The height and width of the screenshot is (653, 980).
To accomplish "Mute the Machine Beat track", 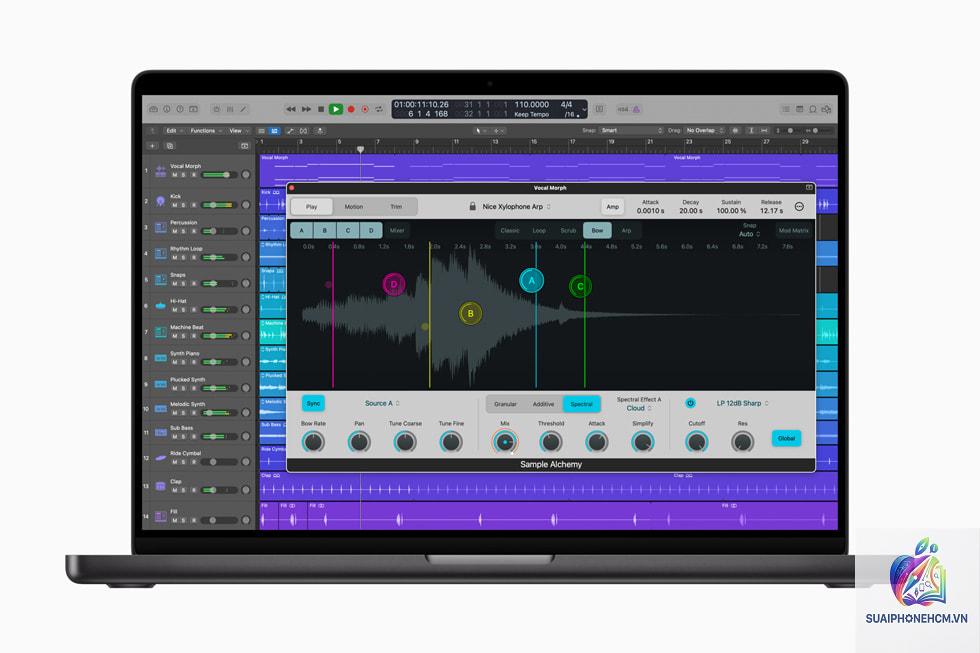I will 174,336.
